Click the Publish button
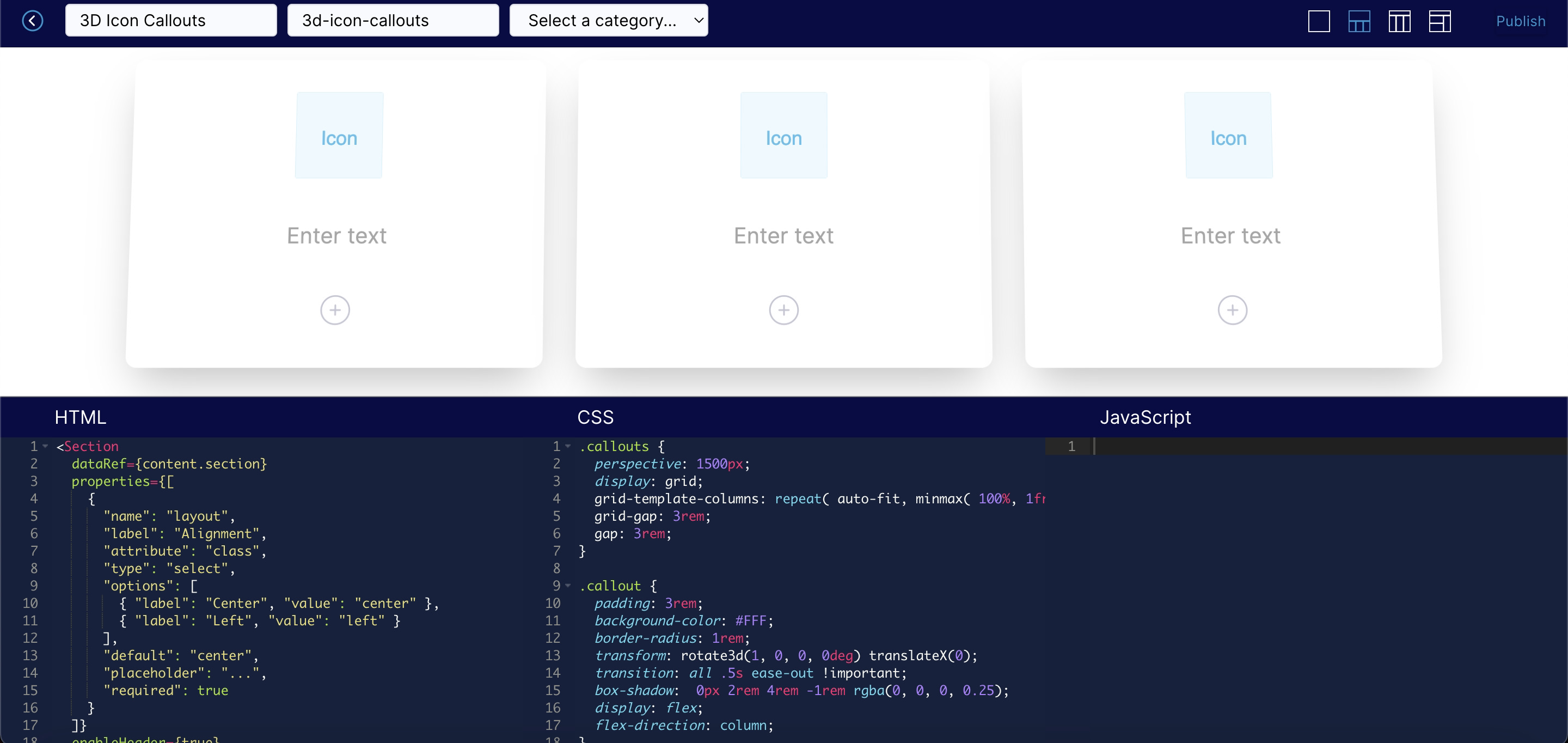Image resolution: width=1568 pixels, height=743 pixels. click(1517, 20)
